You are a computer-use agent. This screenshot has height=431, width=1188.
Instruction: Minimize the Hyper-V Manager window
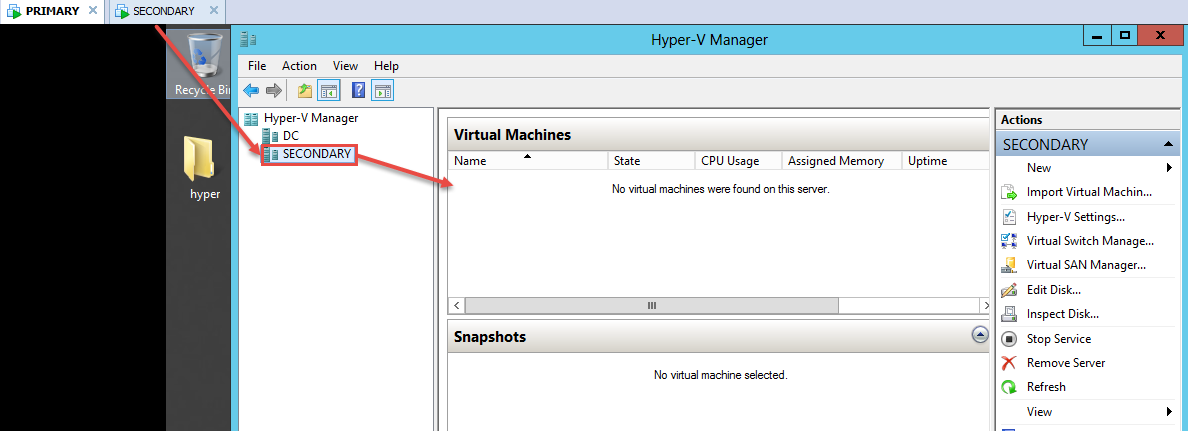click(x=1097, y=36)
